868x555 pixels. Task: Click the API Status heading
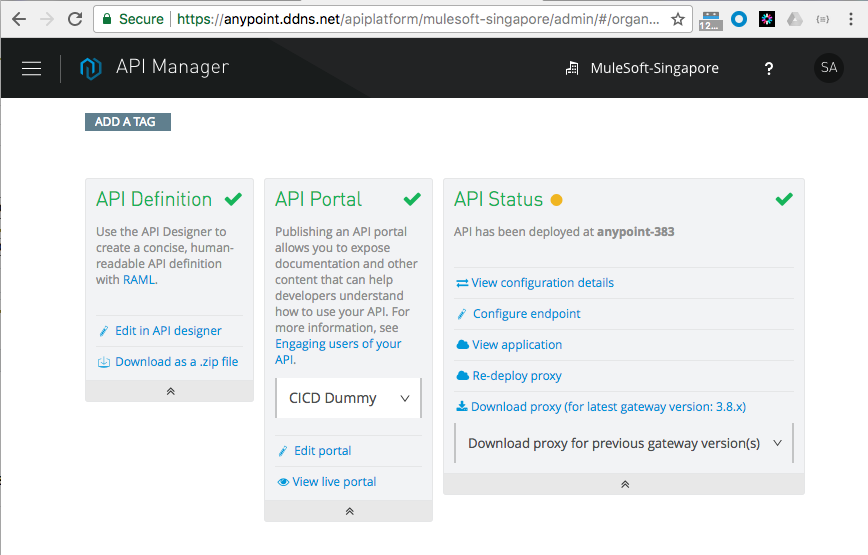(x=498, y=199)
